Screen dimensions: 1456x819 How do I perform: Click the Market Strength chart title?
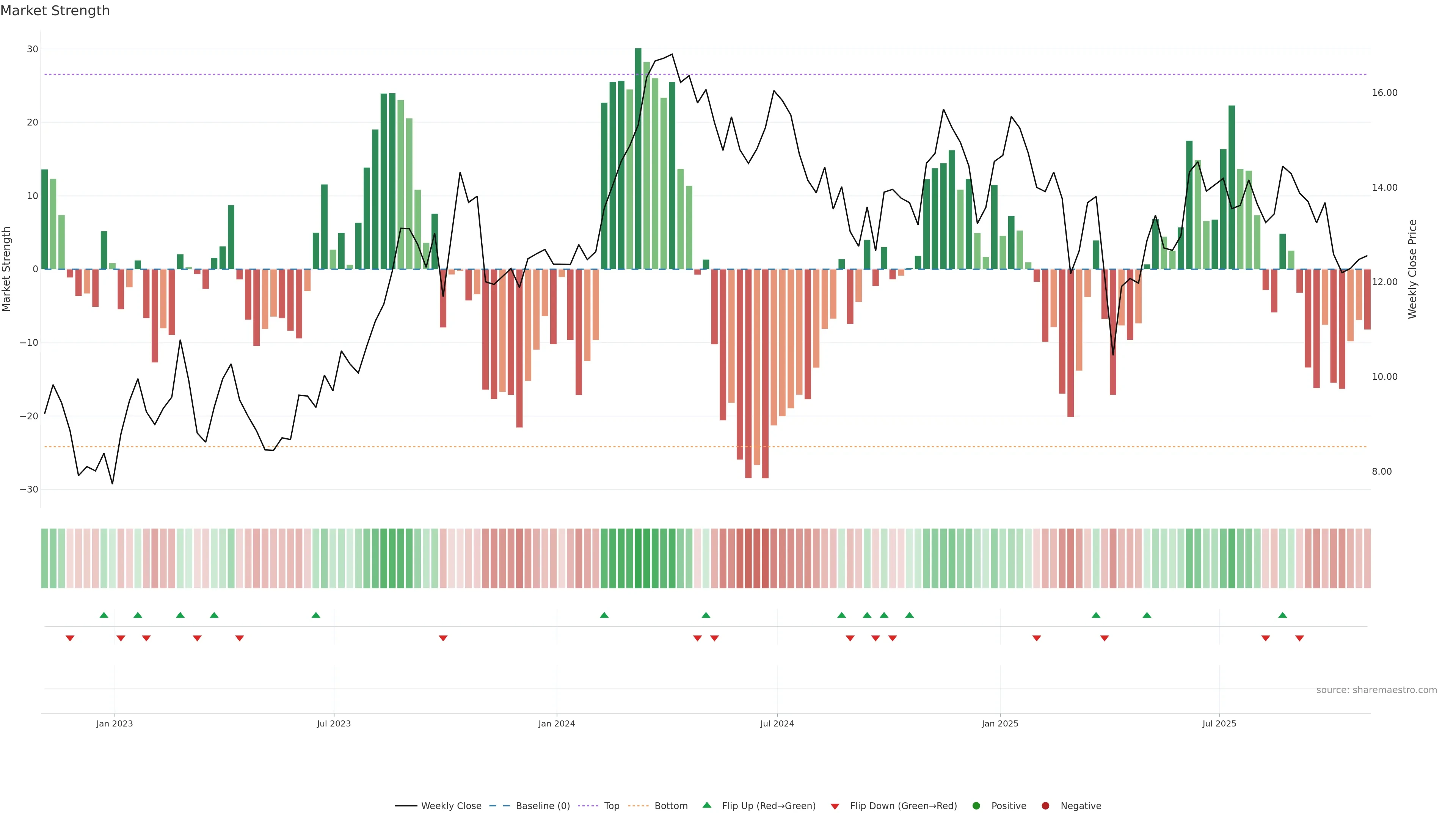point(55,11)
